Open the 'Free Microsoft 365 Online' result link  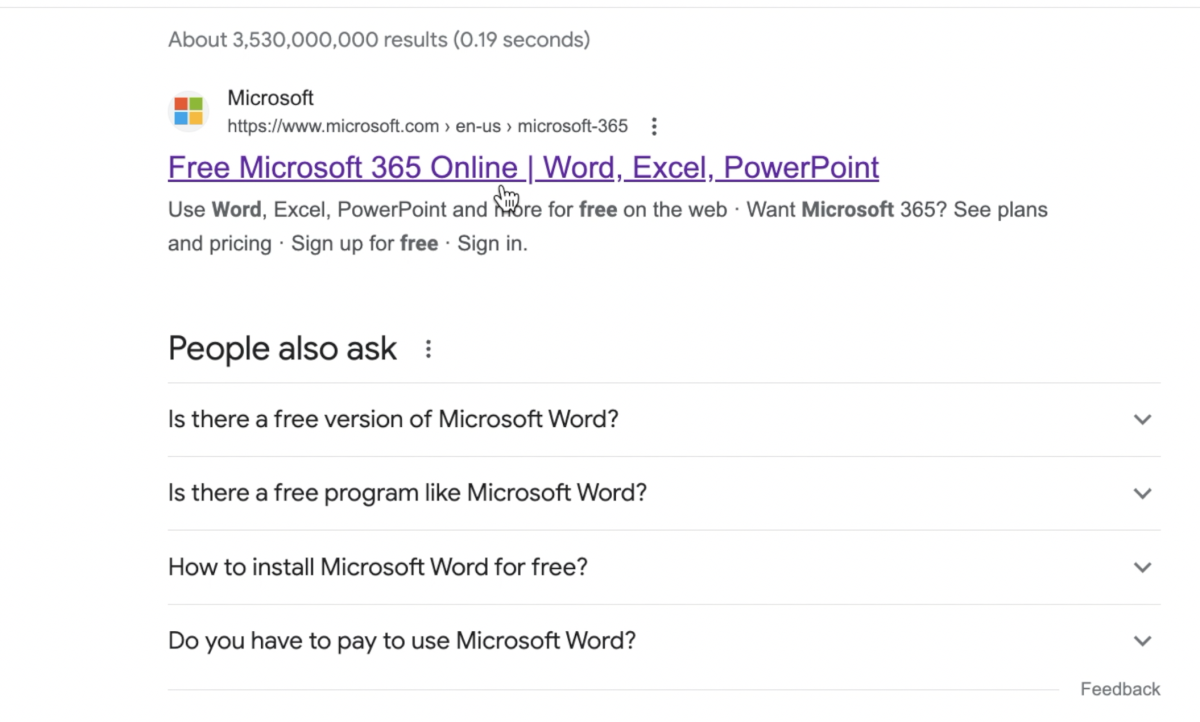(522, 167)
